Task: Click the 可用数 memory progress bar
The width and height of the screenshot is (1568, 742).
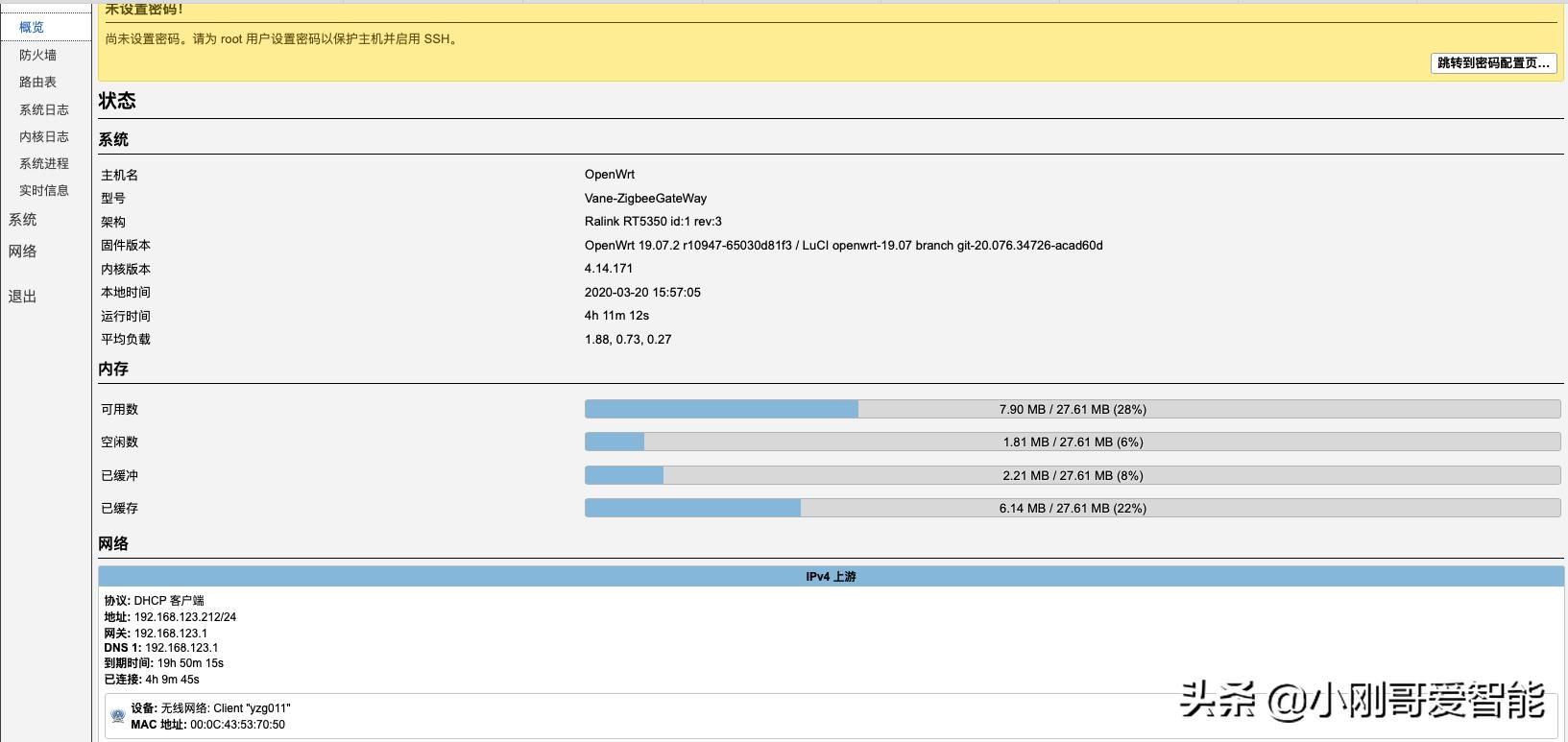Action: pos(1072,409)
